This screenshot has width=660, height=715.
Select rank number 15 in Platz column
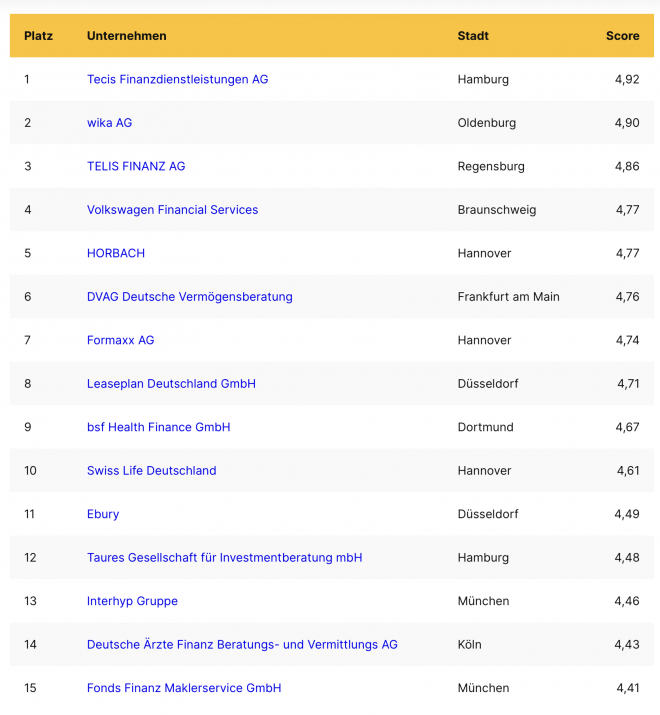[30, 688]
